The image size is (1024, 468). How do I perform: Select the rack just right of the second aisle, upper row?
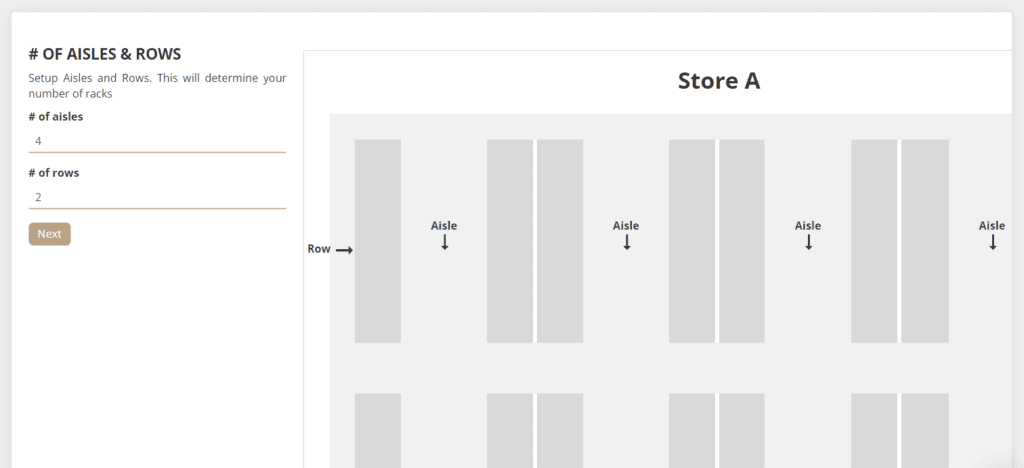click(x=692, y=241)
